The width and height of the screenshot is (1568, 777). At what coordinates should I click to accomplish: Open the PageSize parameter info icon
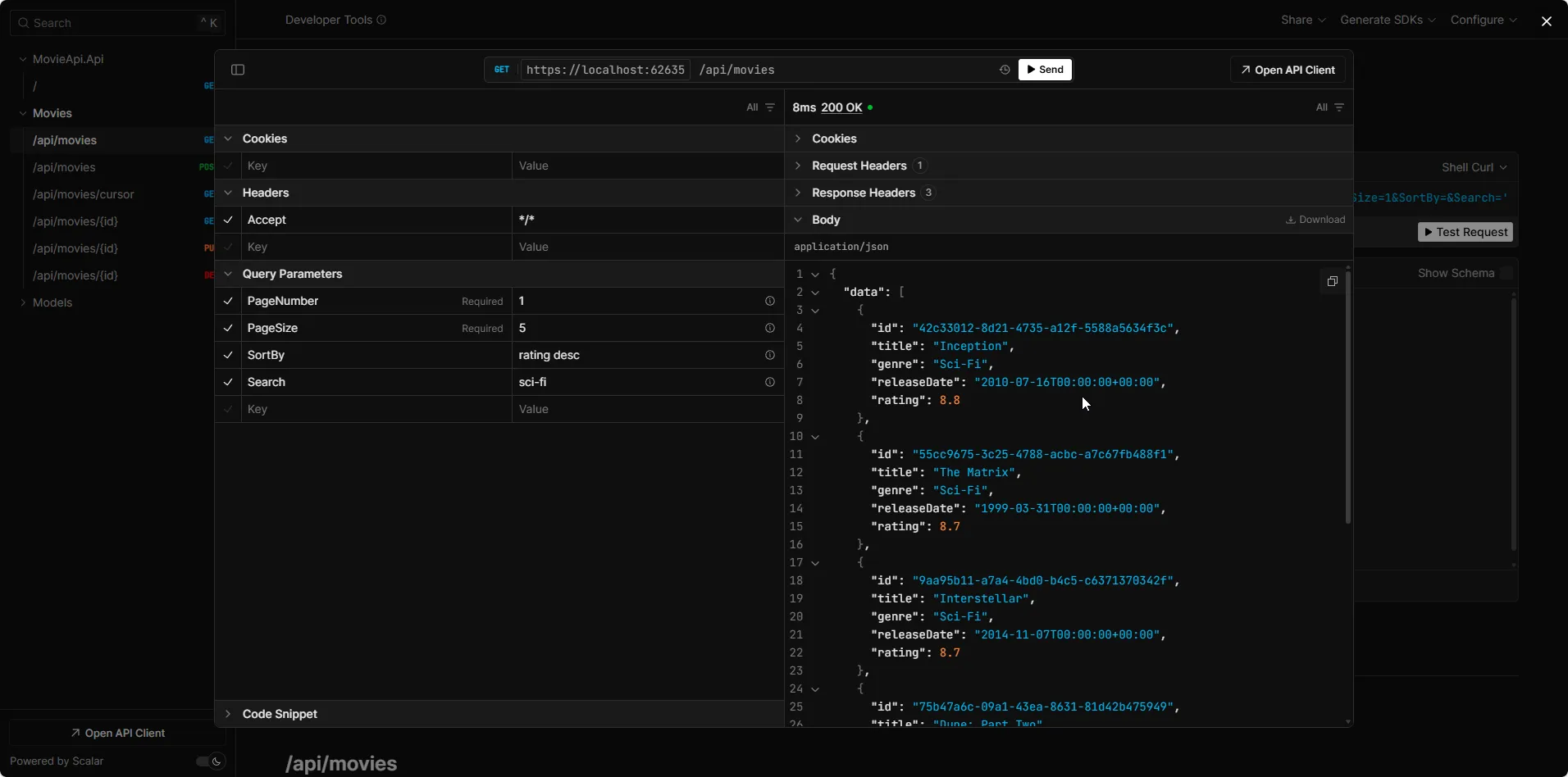(x=769, y=328)
